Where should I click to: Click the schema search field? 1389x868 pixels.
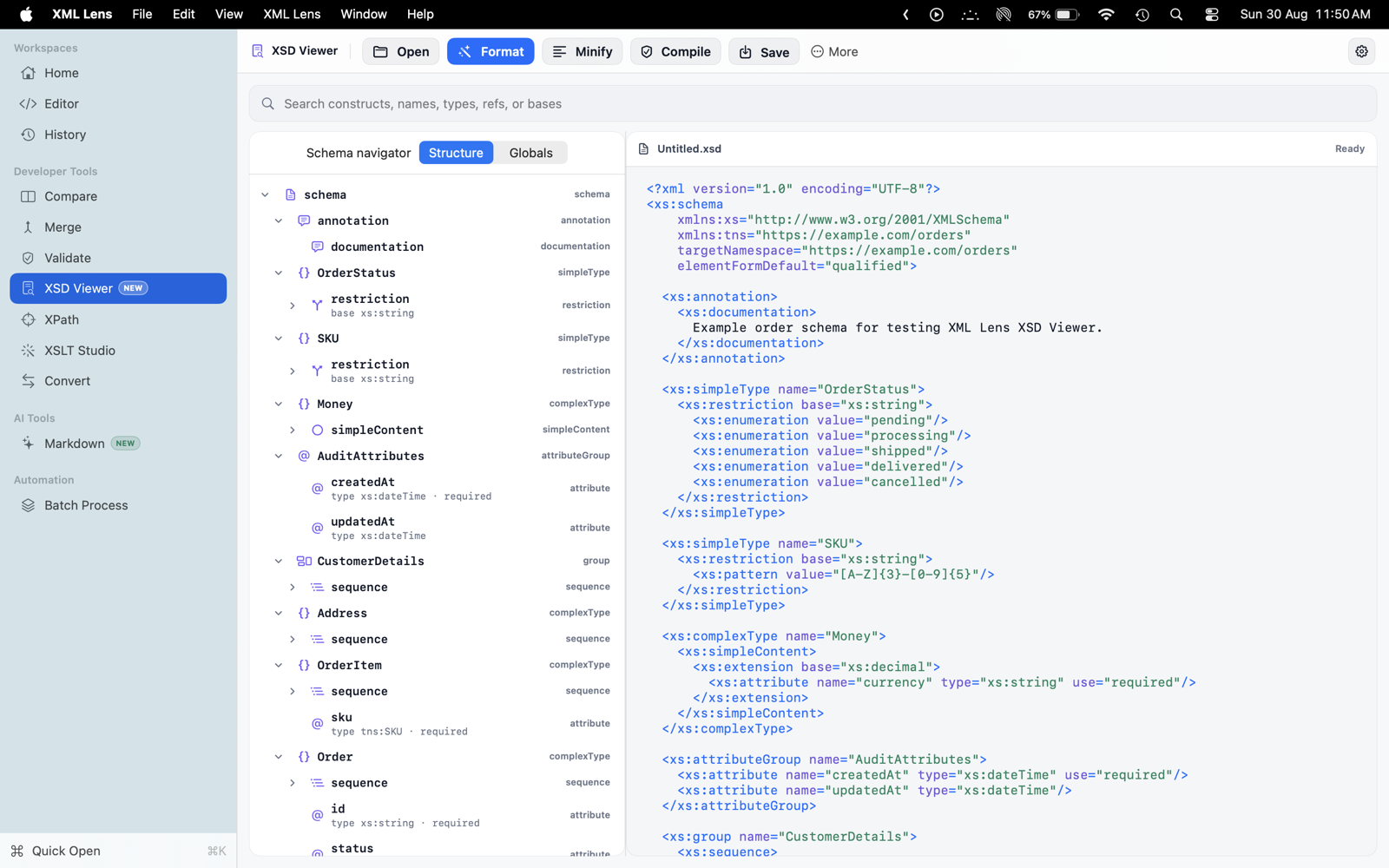pyautogui.click(x=813, y=104)
